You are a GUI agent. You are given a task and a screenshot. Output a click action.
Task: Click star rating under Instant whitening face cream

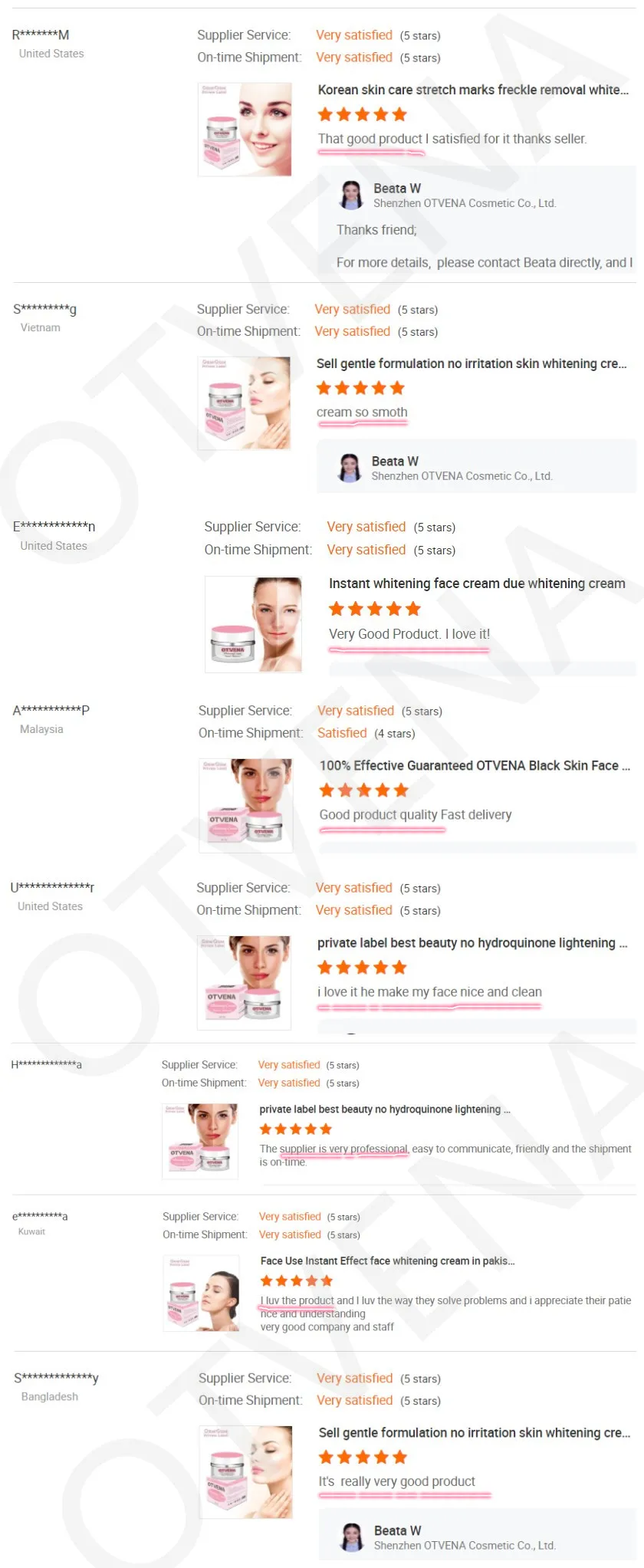click(375, 609)
